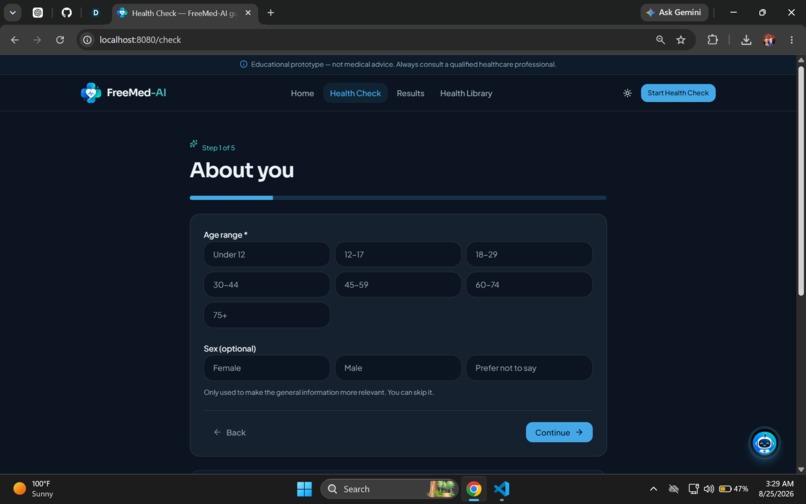Click the network tray icon
806x504 pixels.
693,489
